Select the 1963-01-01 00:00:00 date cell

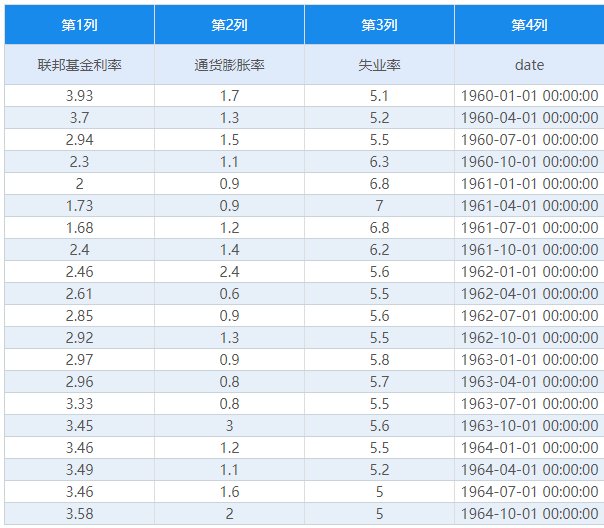coord(529,359)
